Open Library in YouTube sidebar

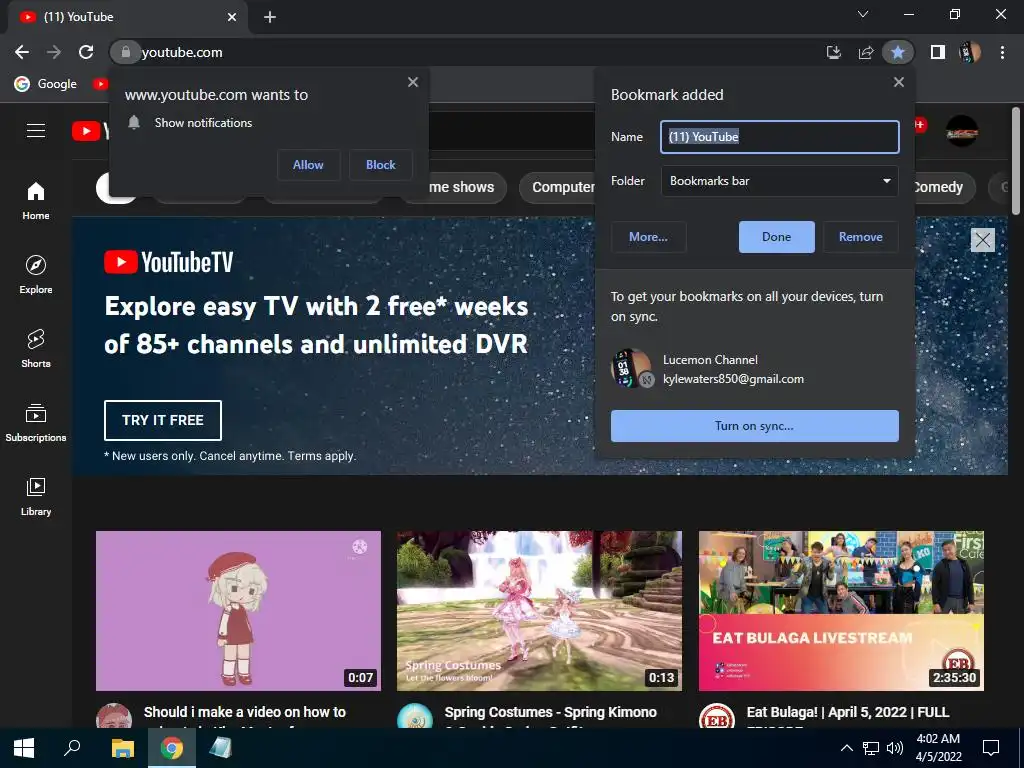[36, 496]
